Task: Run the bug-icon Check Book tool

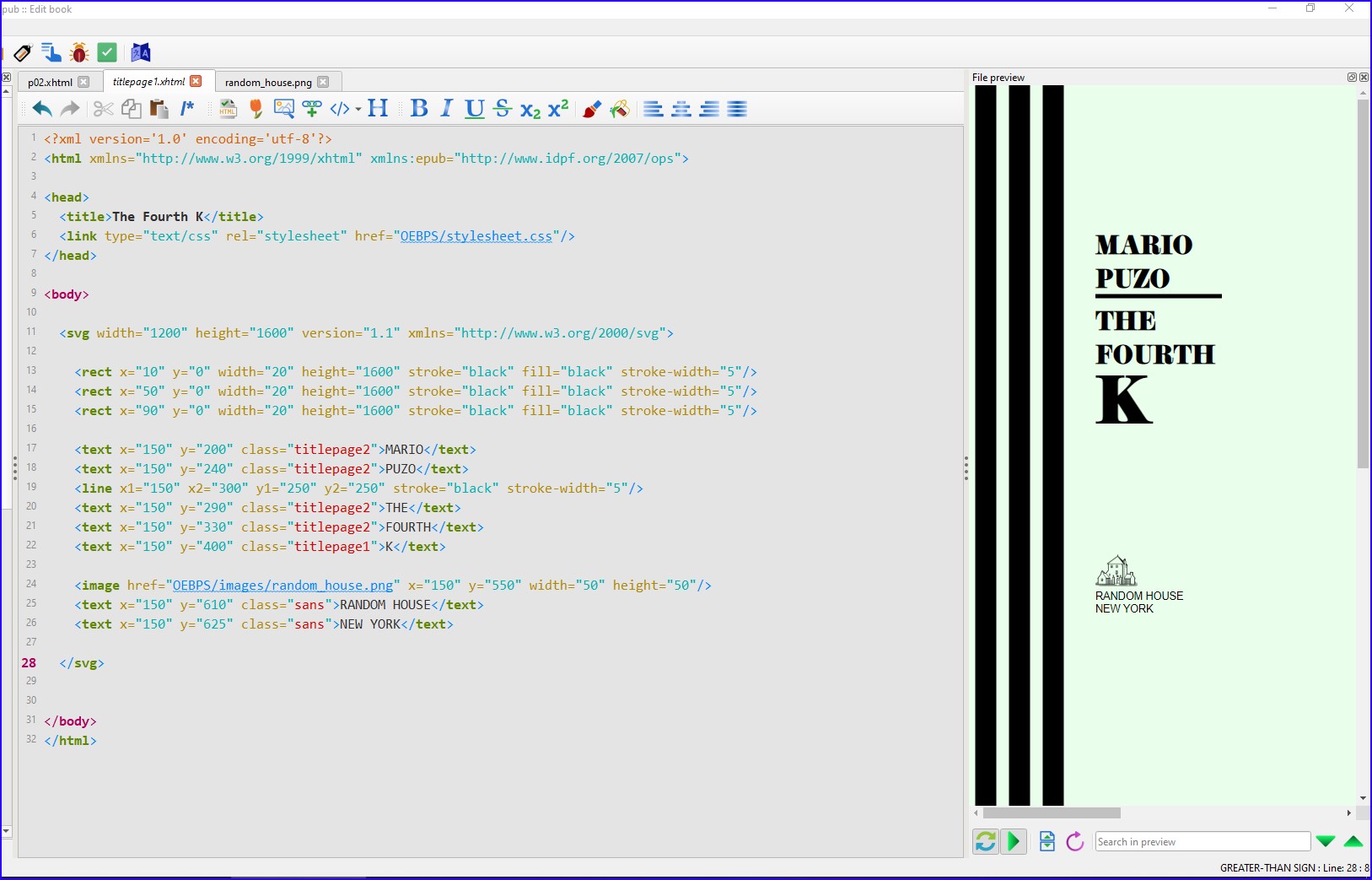Action: [x=79, y=52]
